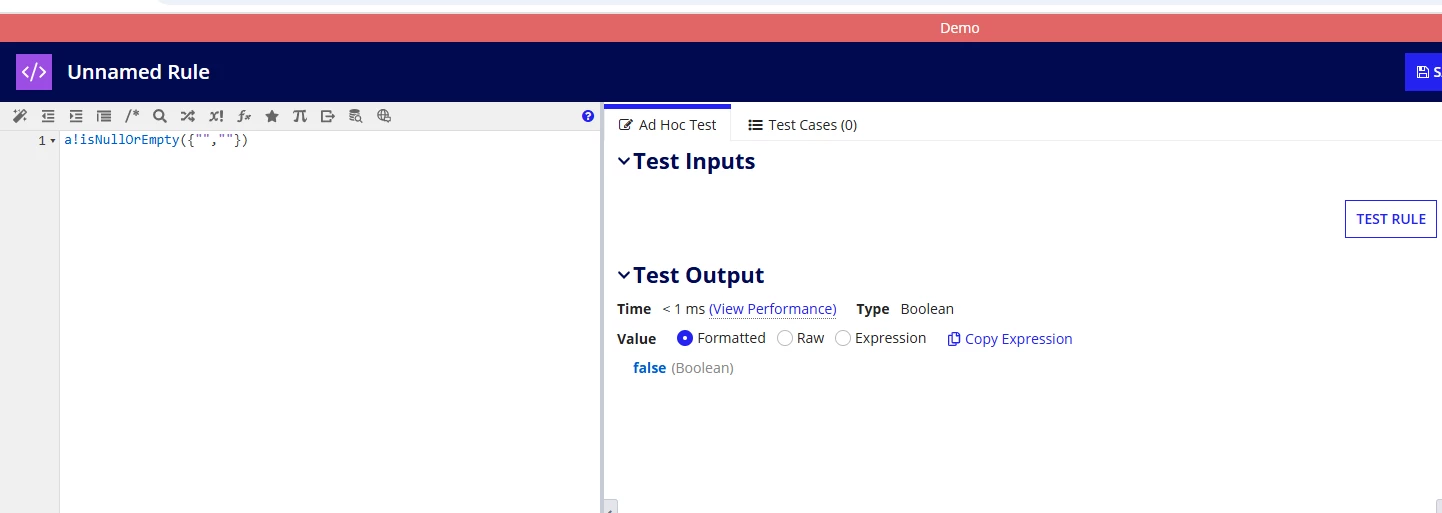Click the shuffle arrows icon
1442x513 pixels.
[188, 116]
